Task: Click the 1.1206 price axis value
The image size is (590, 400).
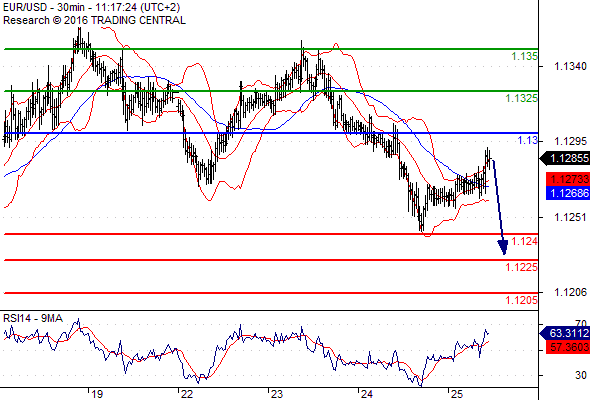Action: coord(570,292)
